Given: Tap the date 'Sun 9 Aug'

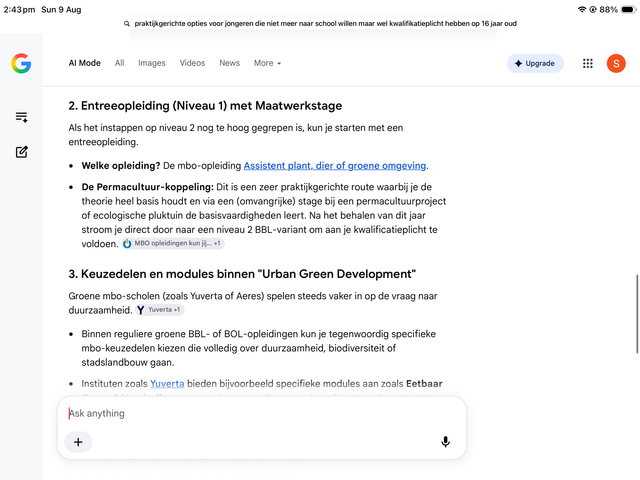Looking at the screenshot, I should pos(61,9).
